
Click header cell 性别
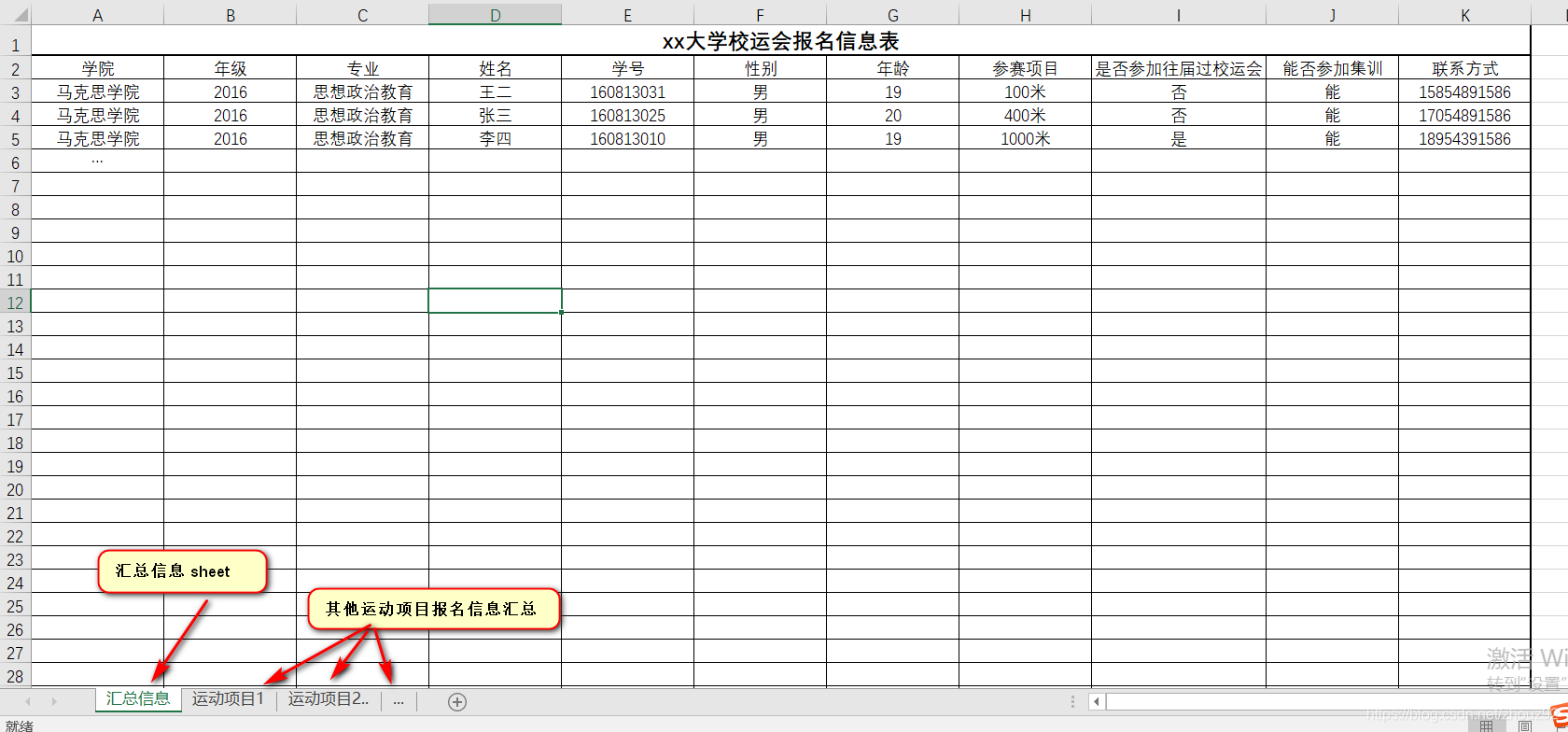(761, 68)
